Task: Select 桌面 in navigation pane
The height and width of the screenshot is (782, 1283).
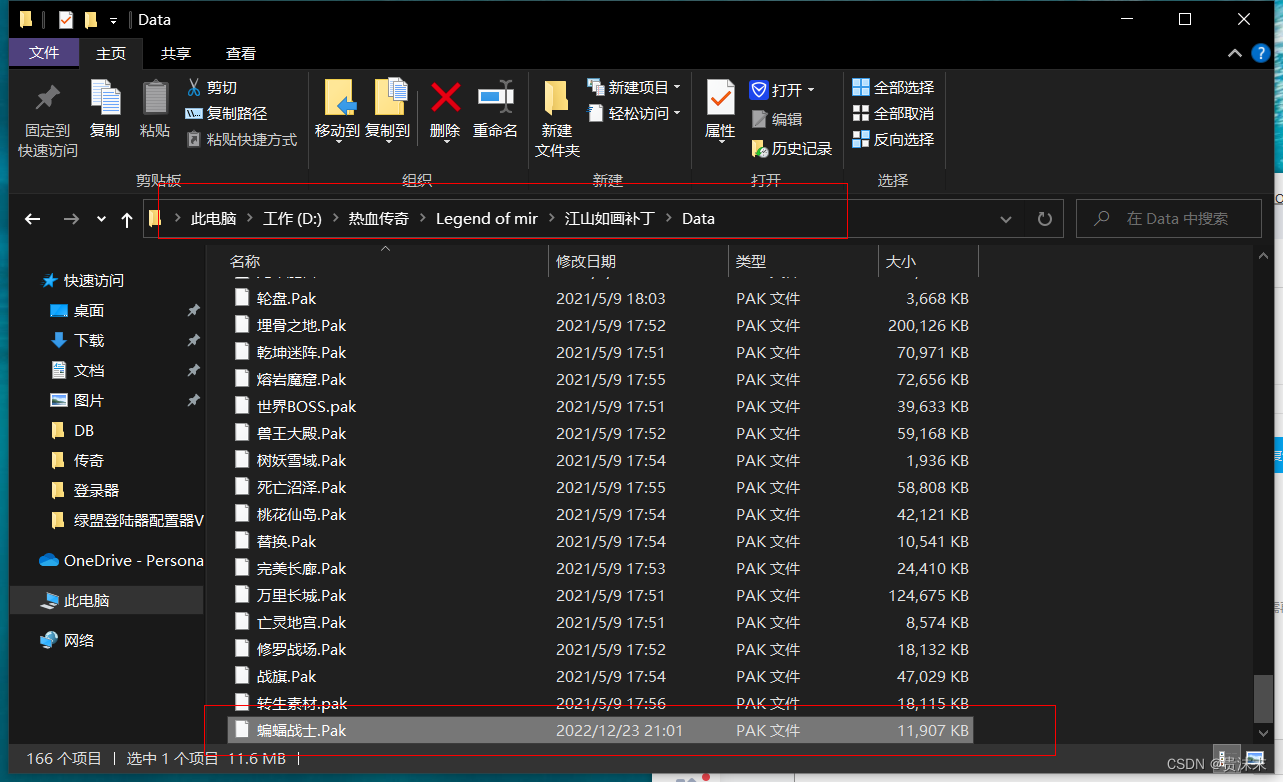Action: (x=89, y=311)
